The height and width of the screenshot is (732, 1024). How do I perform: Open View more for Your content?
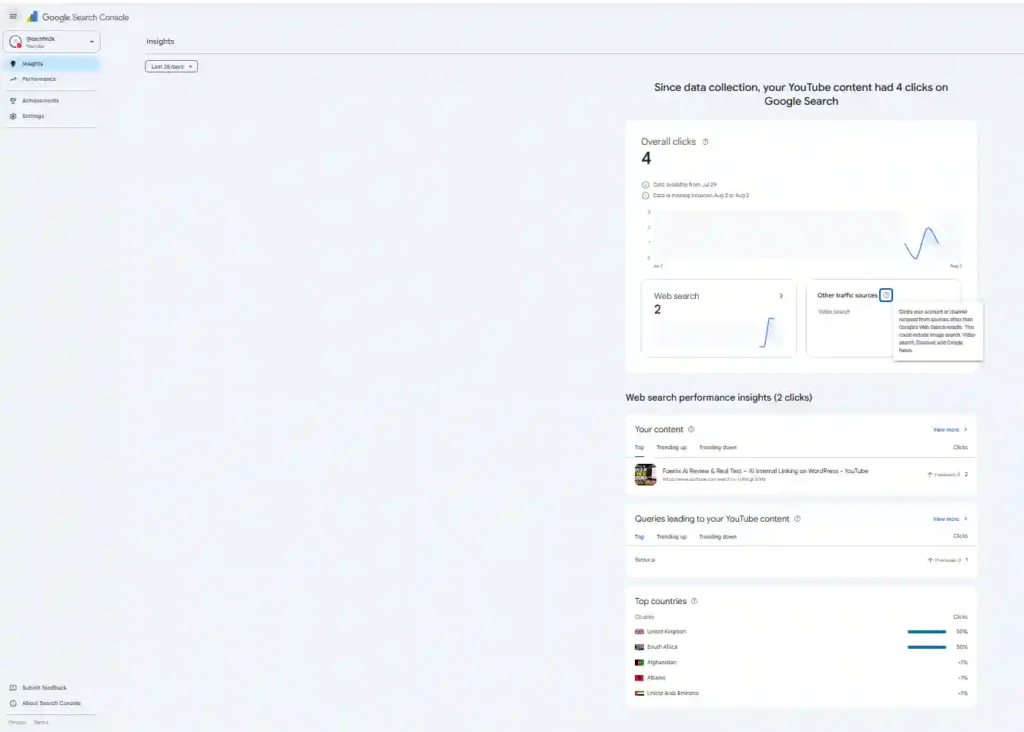click(x=946, y=430)
